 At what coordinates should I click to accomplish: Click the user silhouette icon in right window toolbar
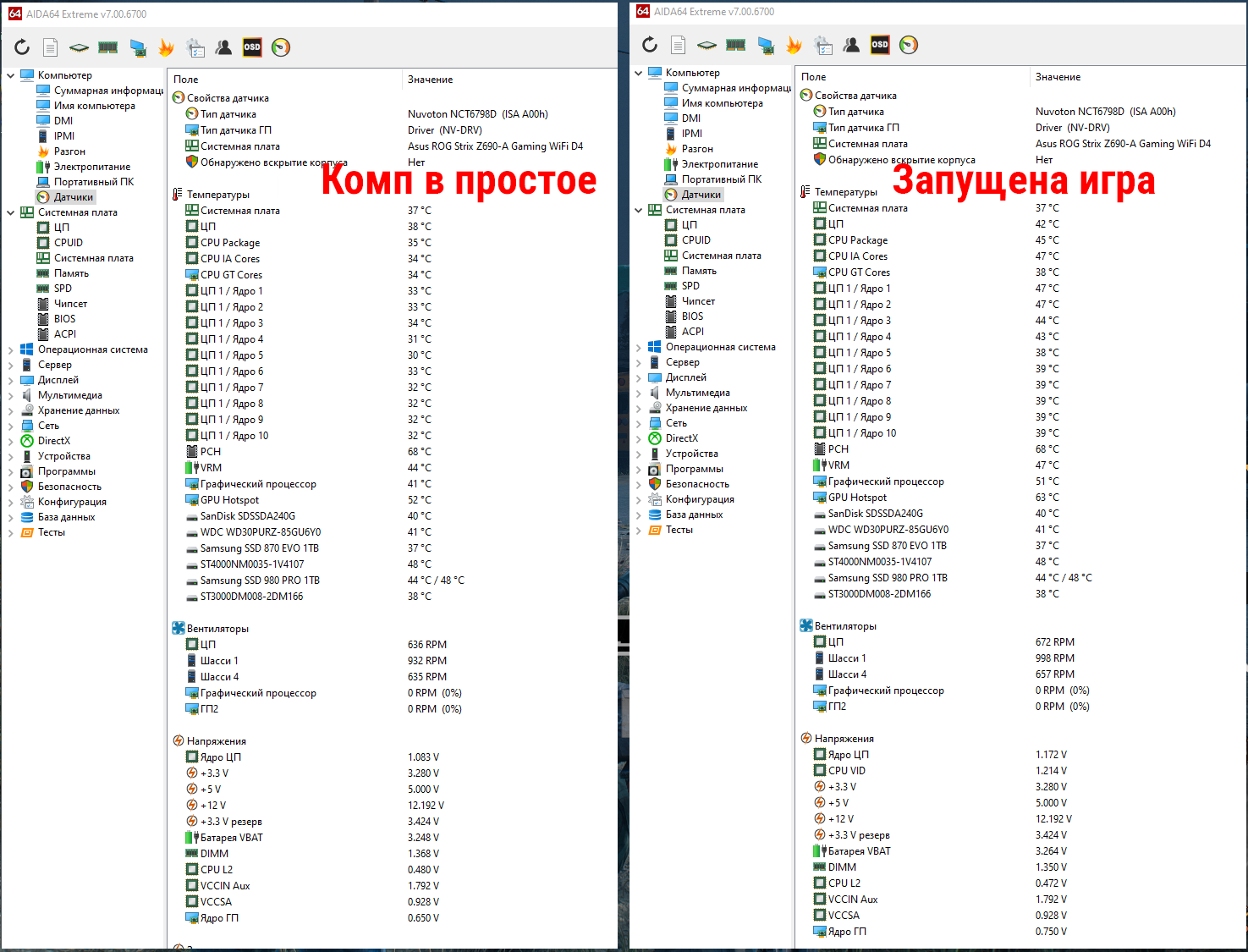[x=851, y=45]
